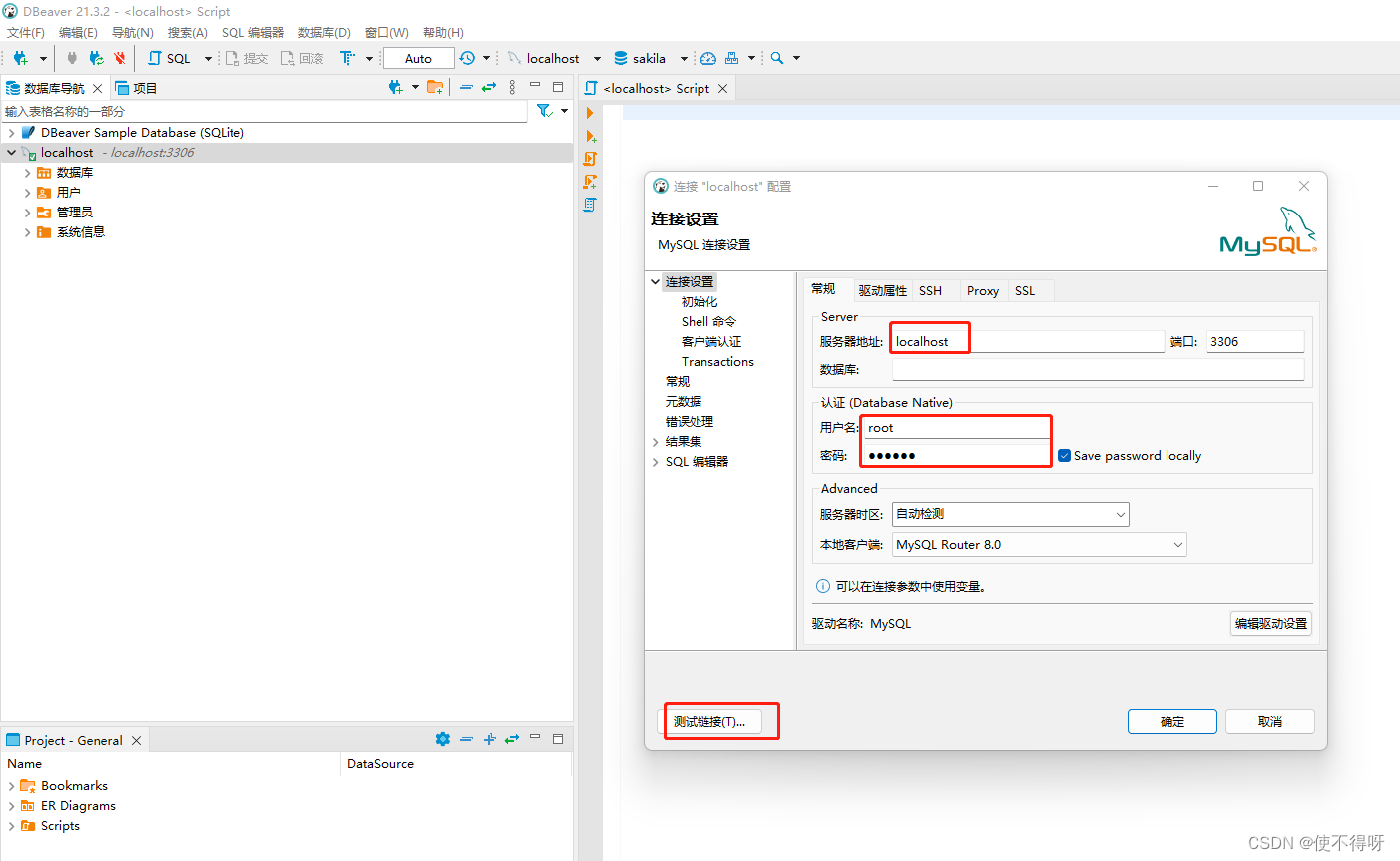Image resolution: width=1400 pixels, height=861 pixels.
Task: Expand the SQL 编辑器 settings tree node
Action: coord(656,461)
